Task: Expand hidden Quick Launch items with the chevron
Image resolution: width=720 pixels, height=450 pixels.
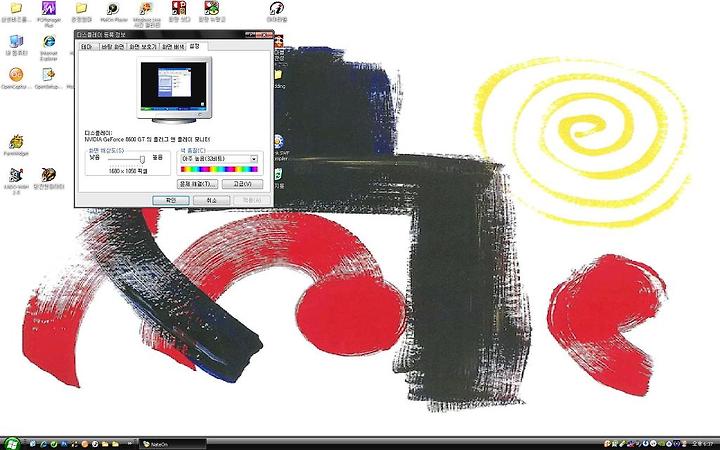Action: (x=129, y=444)
